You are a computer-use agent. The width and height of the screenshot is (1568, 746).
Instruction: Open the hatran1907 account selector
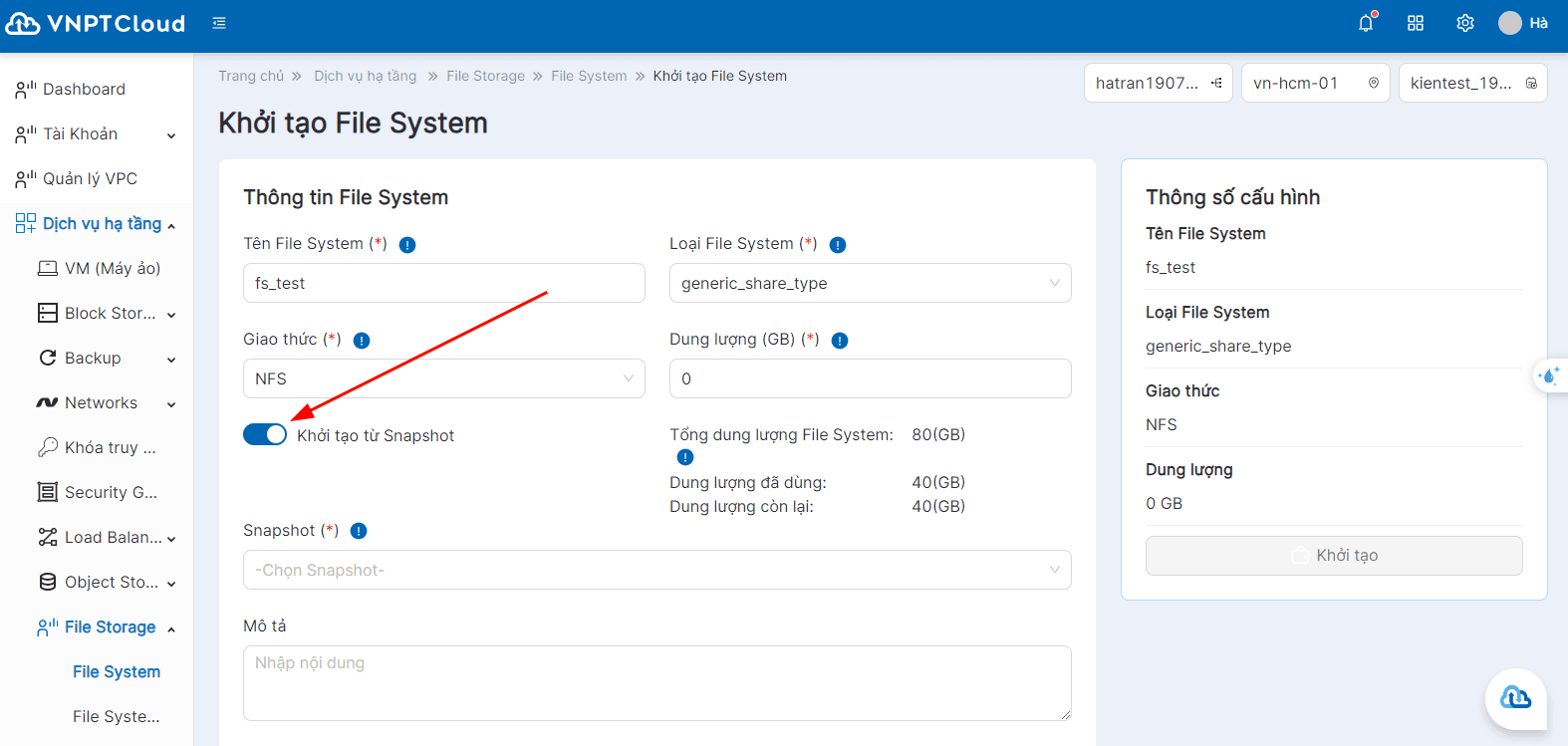click(1159, 83)
